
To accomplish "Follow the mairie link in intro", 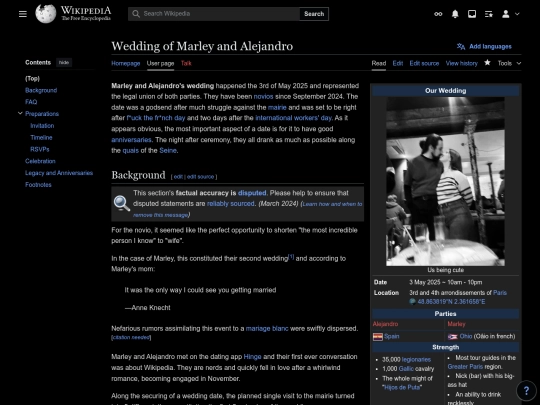I will [277, 107].
